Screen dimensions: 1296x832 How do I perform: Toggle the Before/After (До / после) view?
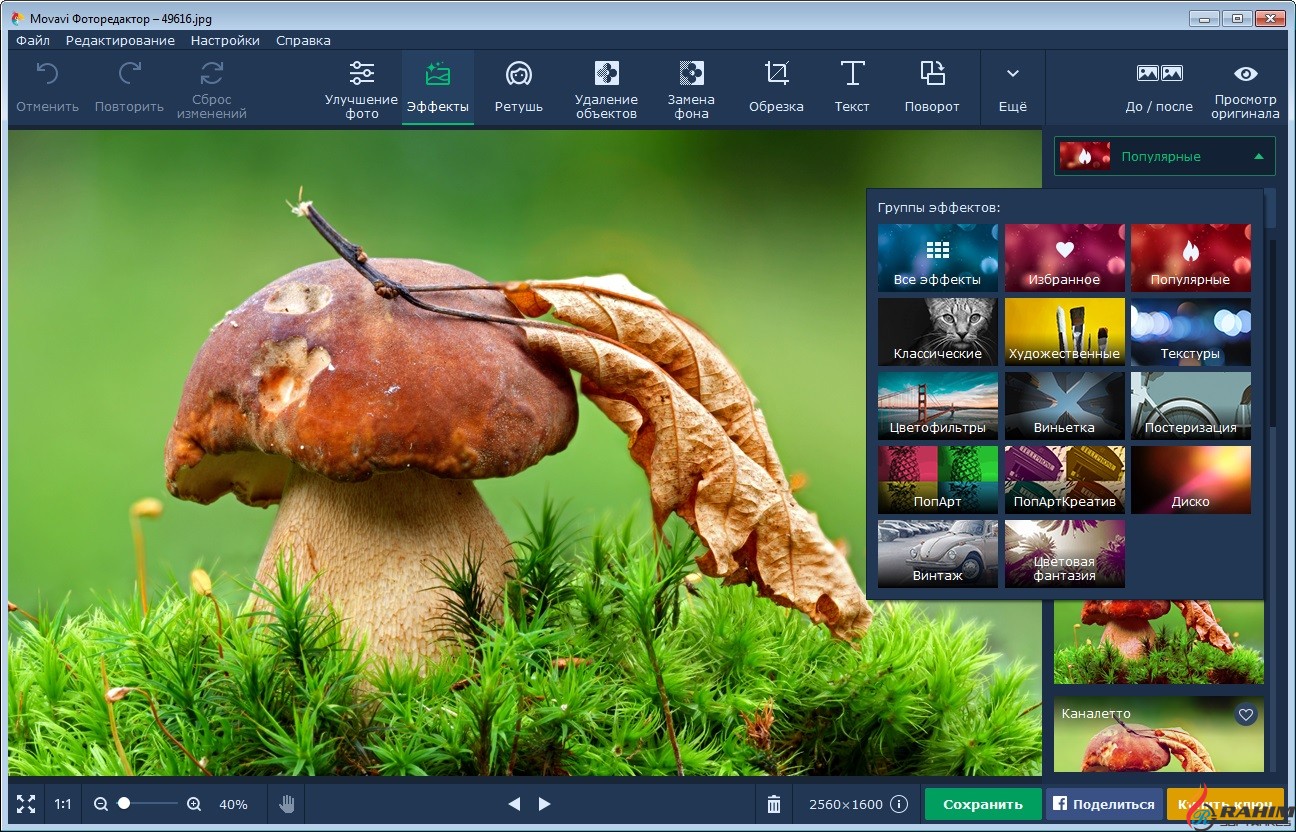(x=1159, y=87)
